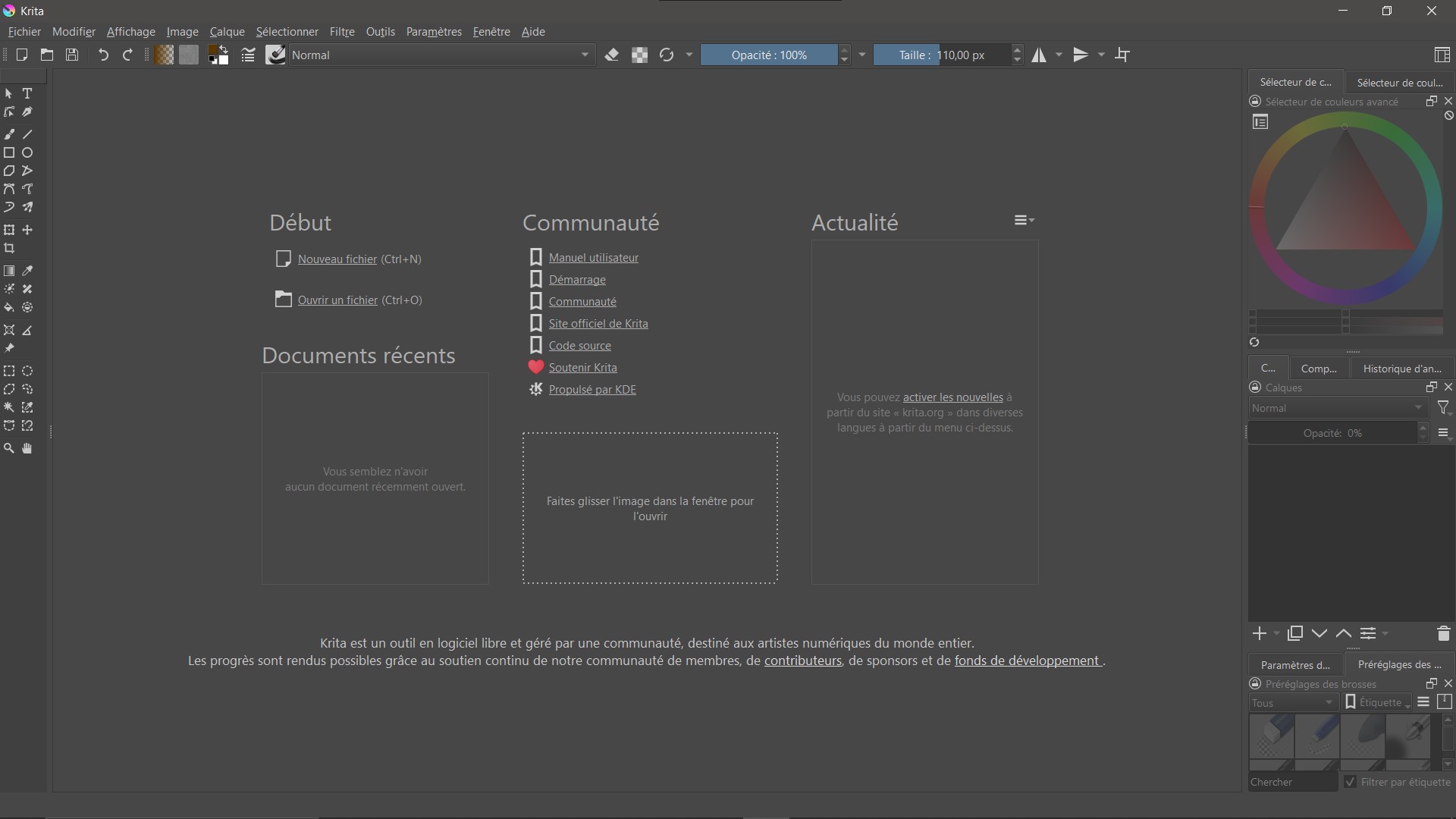Toggle preserve alpha

(639, 55)
